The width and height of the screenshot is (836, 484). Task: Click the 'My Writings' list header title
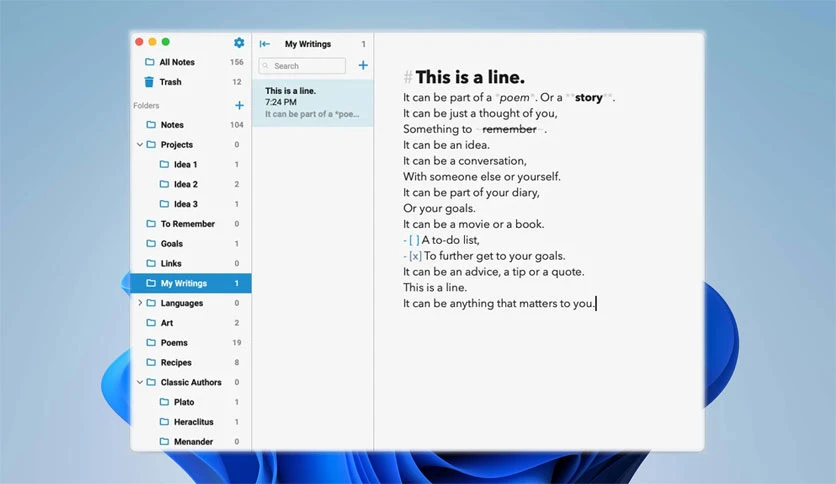(308, 44)
